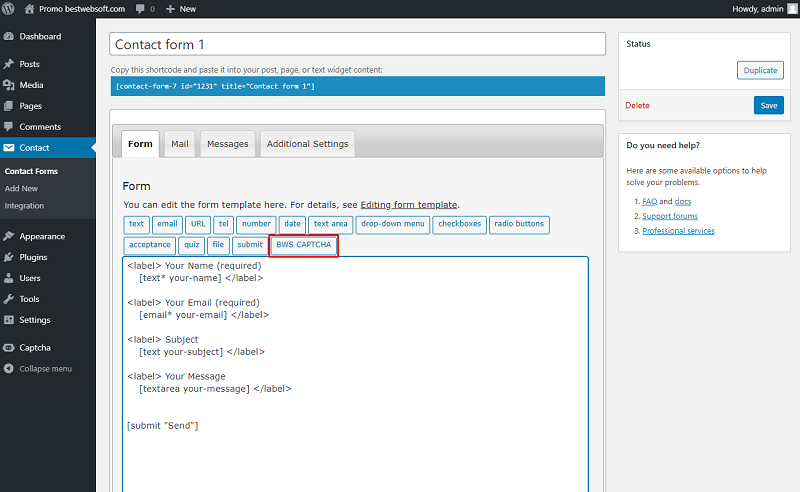Open the FAQ help link
800x492 pixels.
649,201
